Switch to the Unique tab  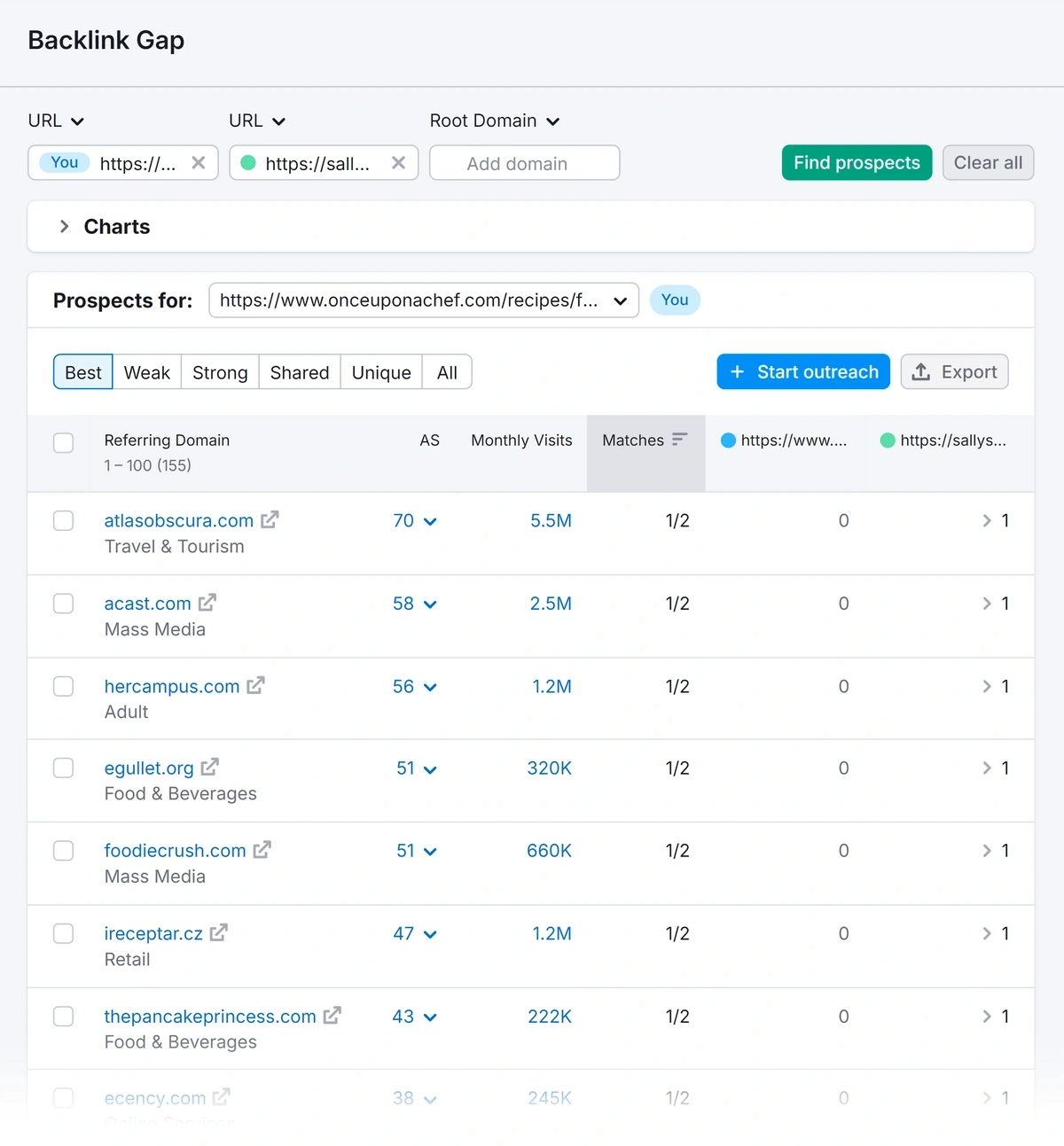tap(381, 372)
